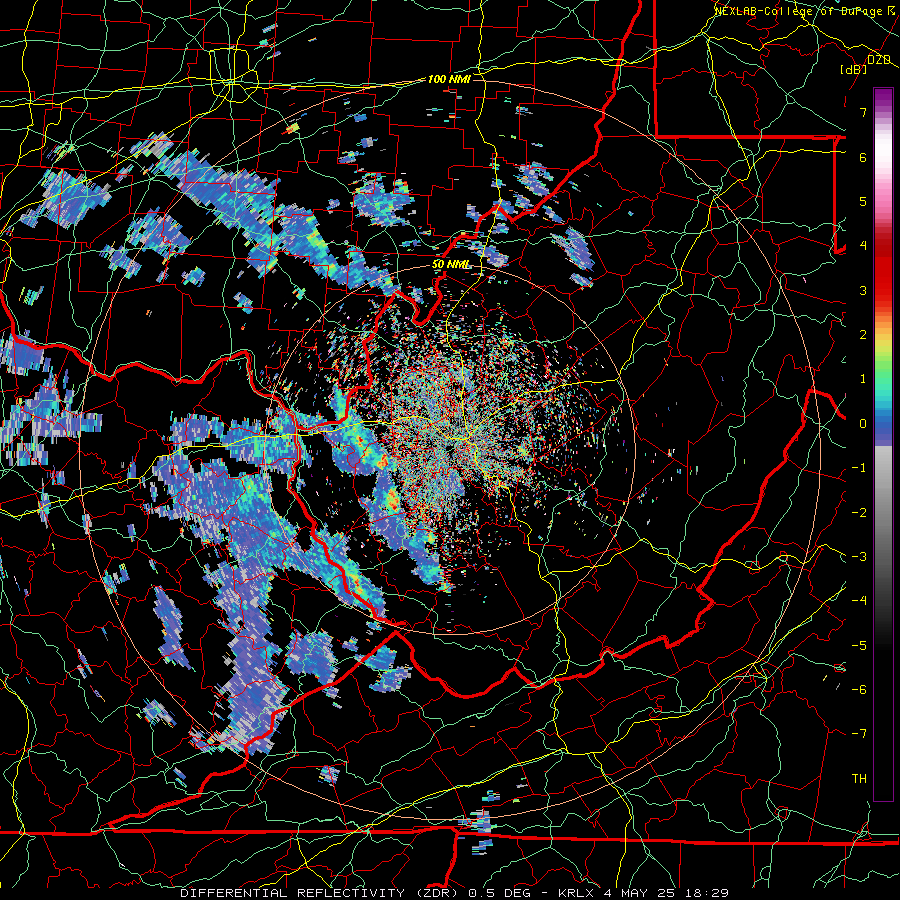Click the -5 value on the ZDR scale
900x900 pixels.
pyautogui.click(x=859, y=645)
